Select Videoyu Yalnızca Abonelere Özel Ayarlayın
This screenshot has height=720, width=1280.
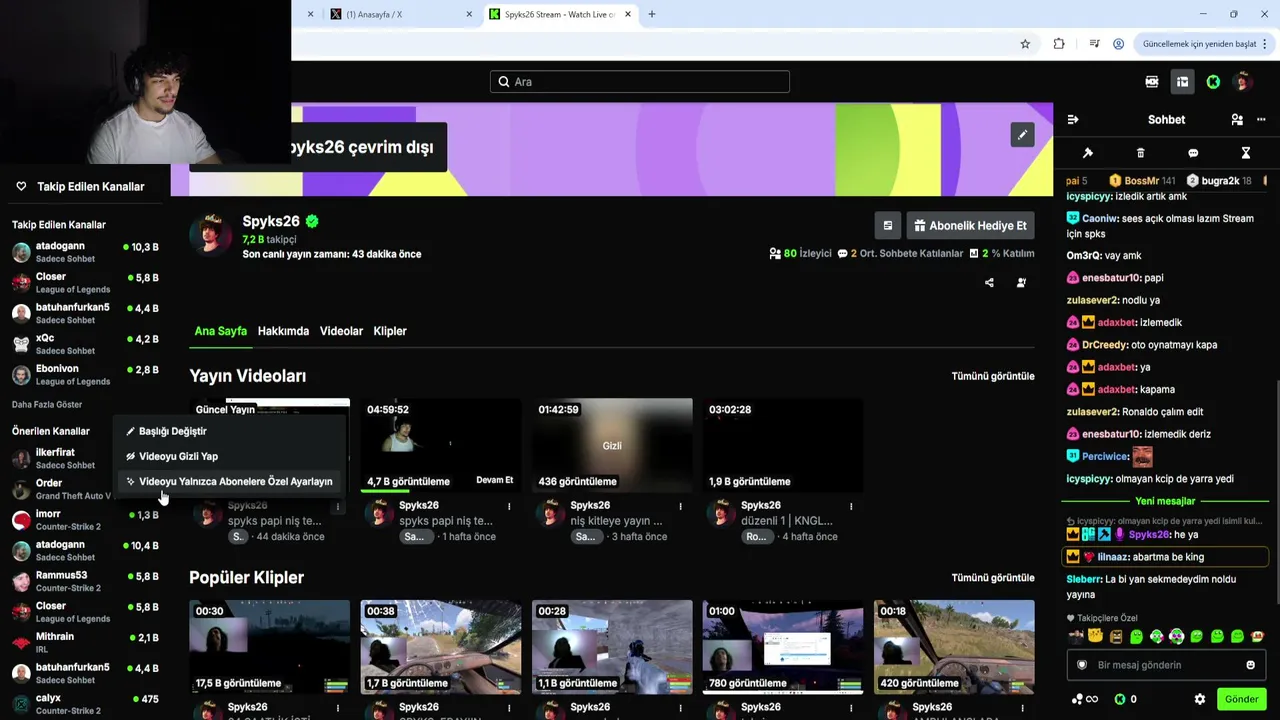point(228,481)
